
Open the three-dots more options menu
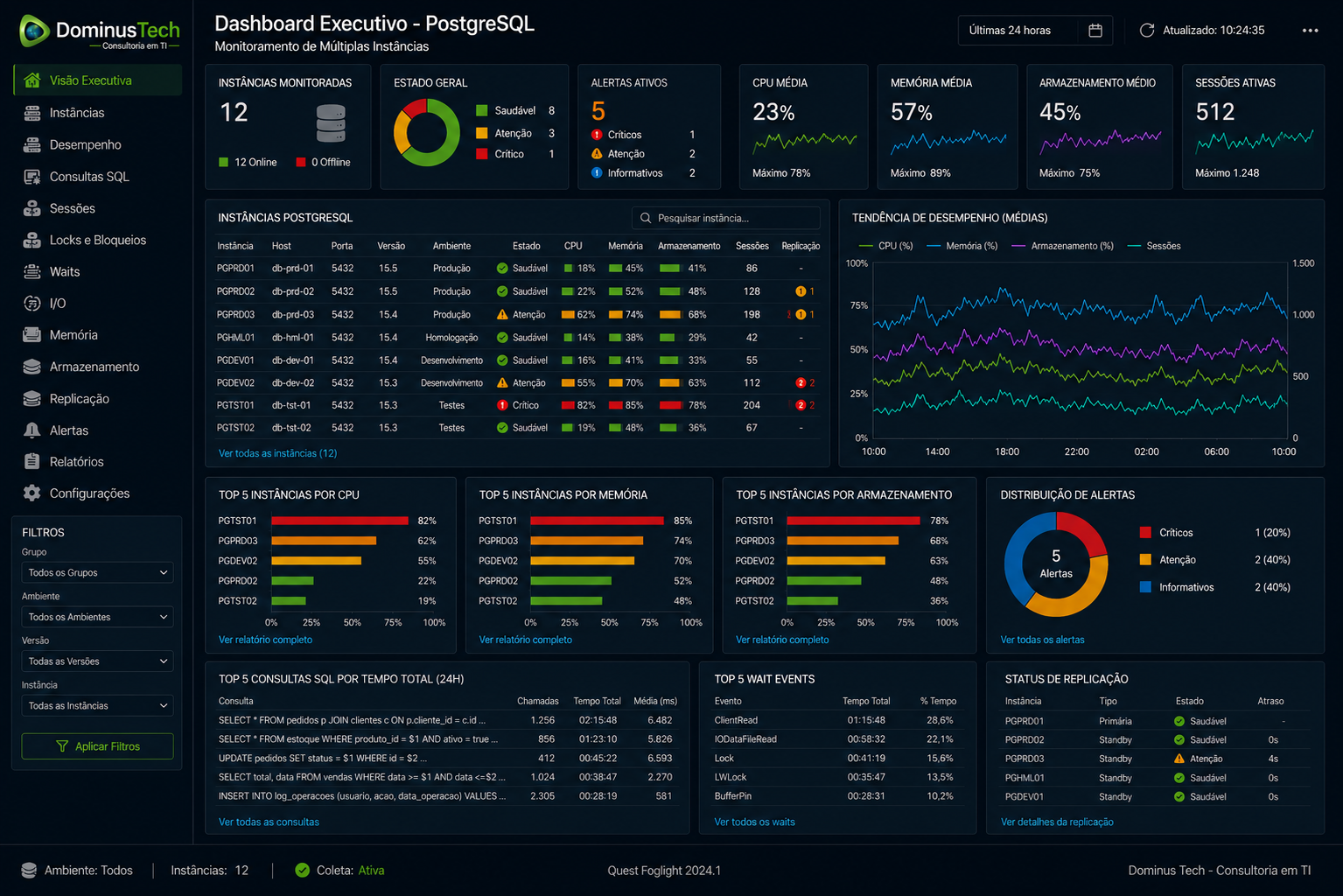click(x=1310, y=31)
